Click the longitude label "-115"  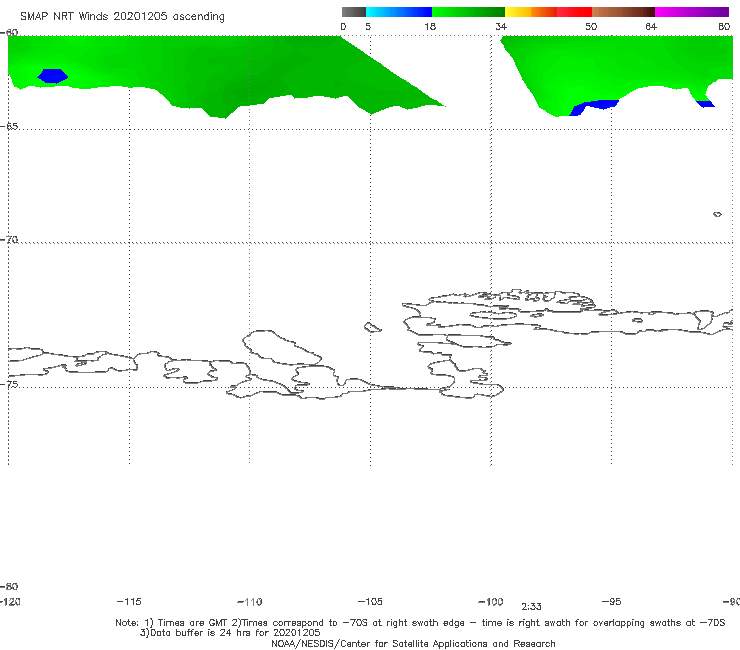(129, 602)
